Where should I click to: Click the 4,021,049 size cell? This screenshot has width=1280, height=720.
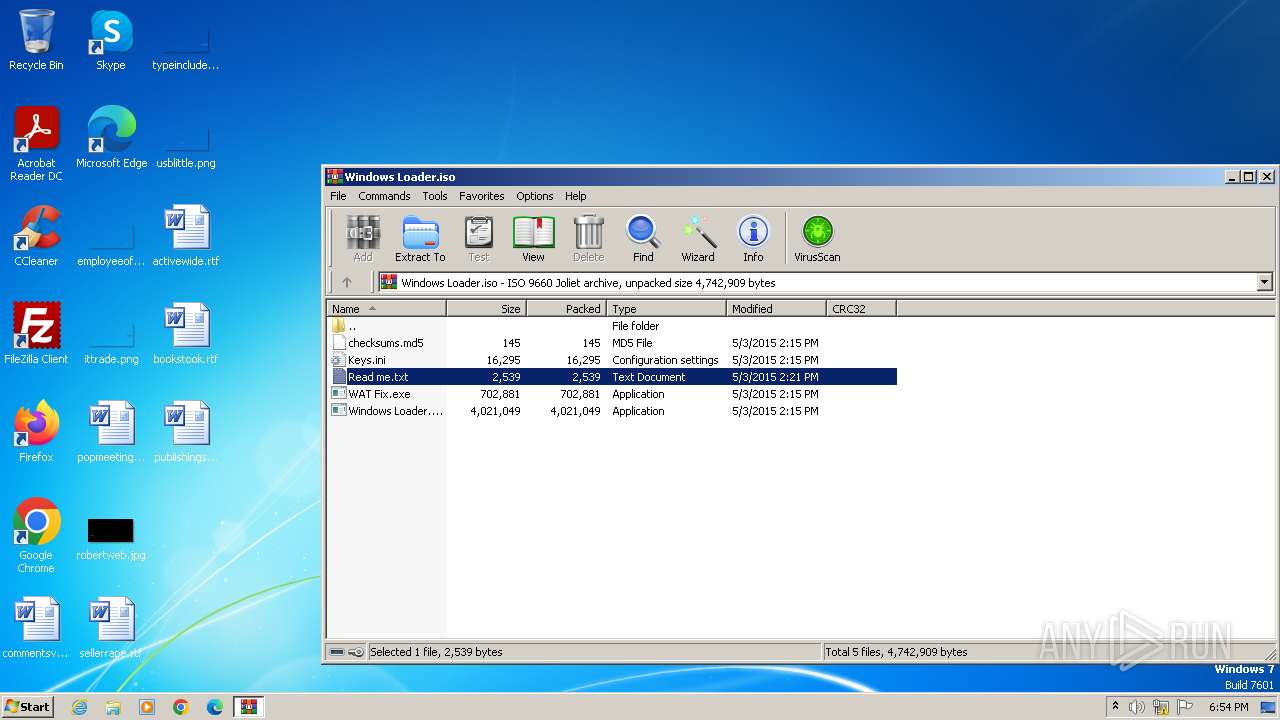coord(495,411)
